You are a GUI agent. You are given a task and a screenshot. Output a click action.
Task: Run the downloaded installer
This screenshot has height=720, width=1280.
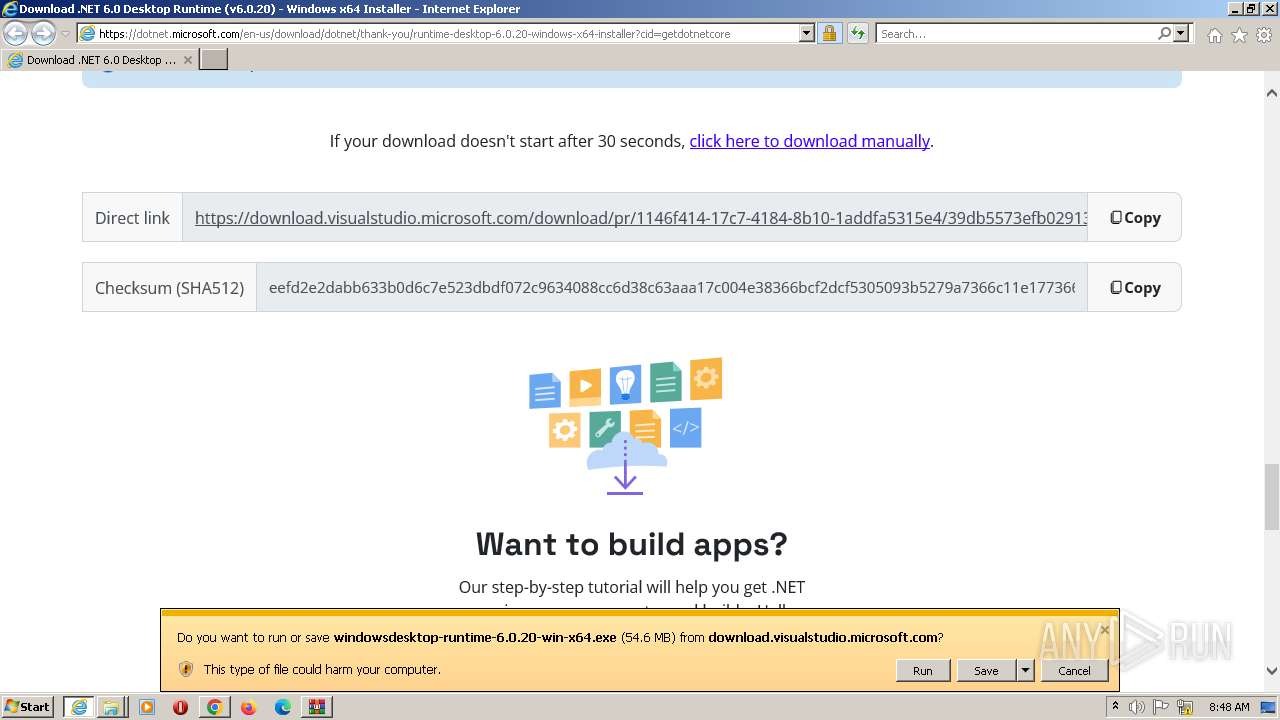coord(922,670)
